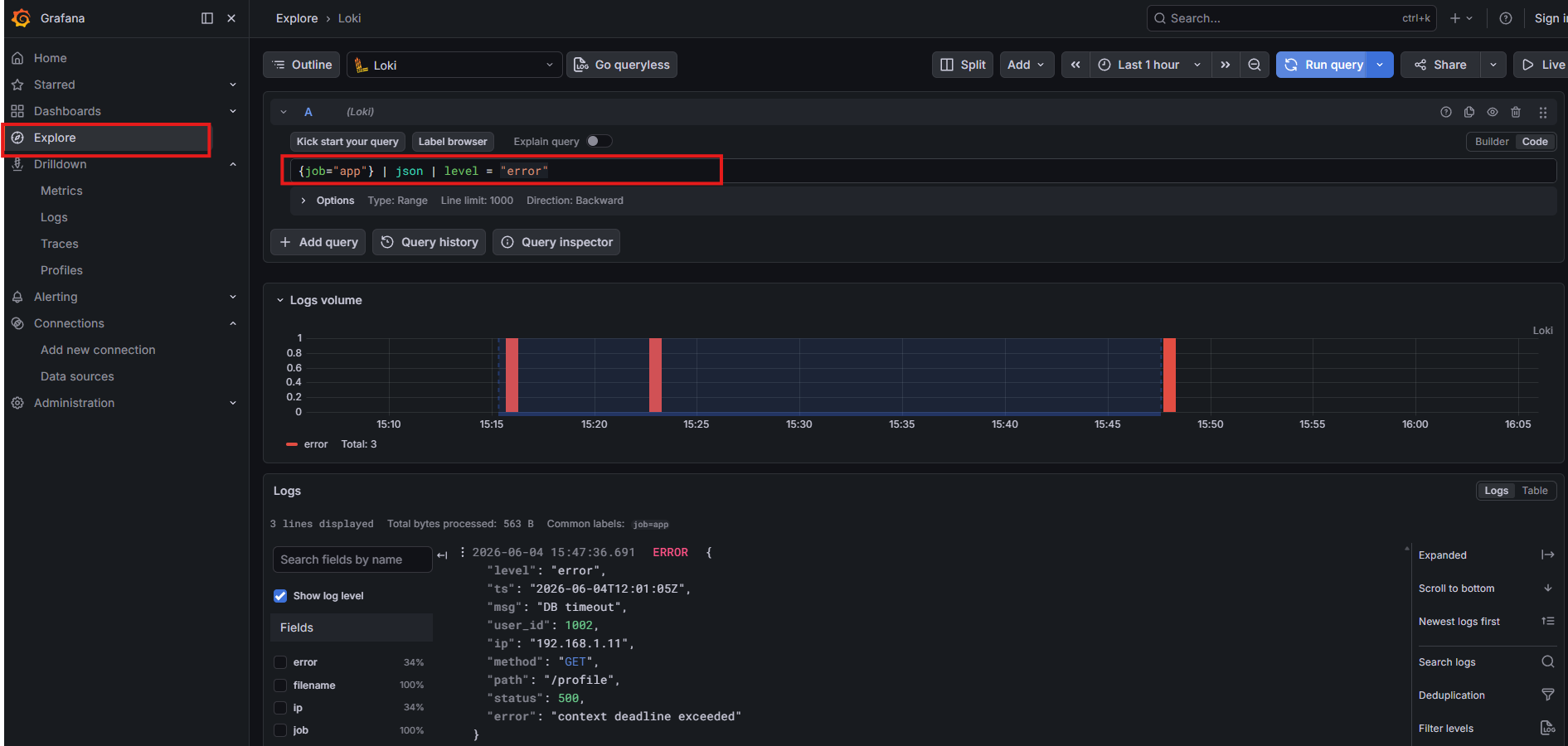This screenshot has height=746, width=1568.
Task: Open the Home page
Action: pos(50,58)
